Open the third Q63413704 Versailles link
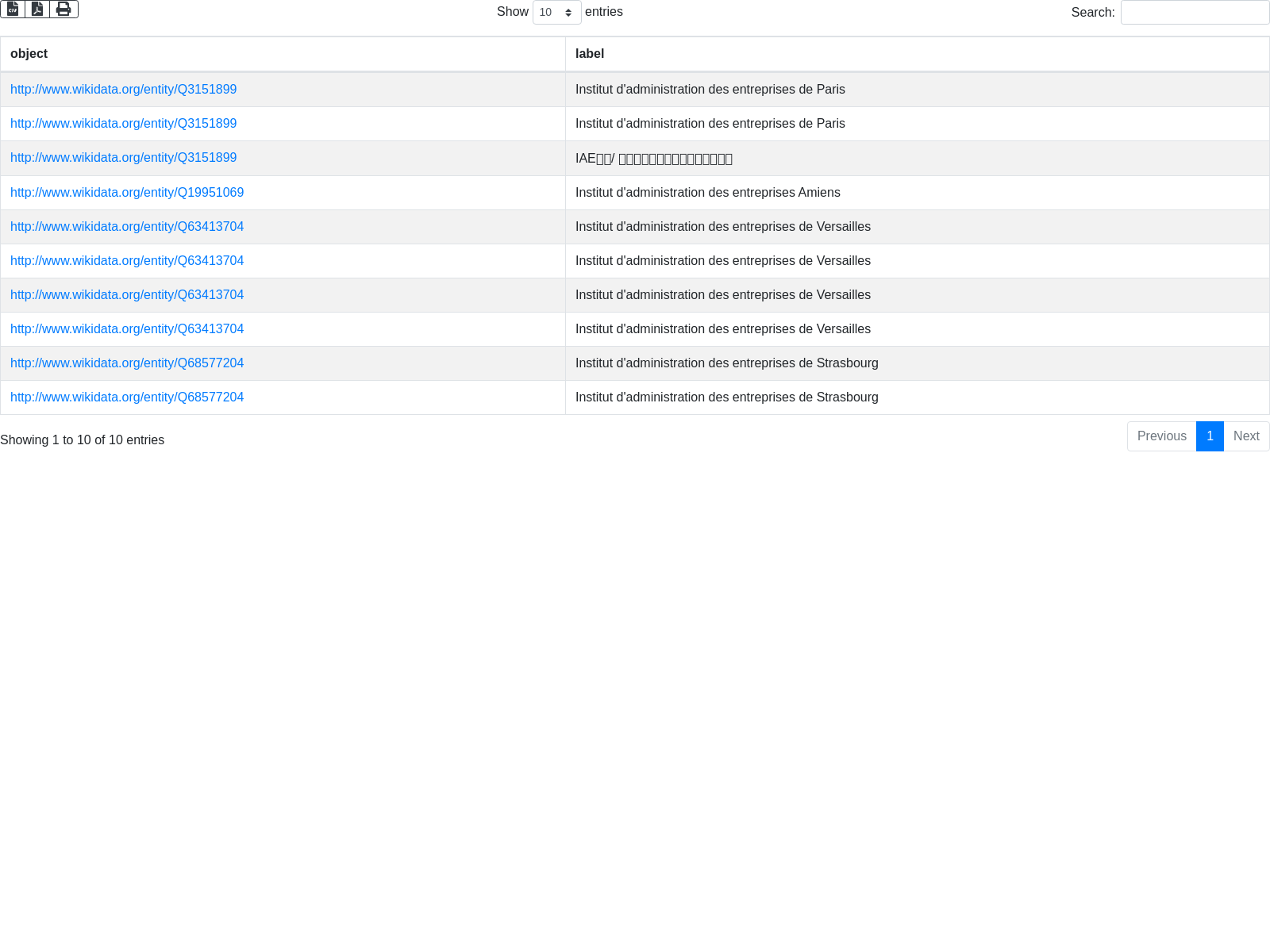The width and height of the screenshot is (1270, 952). 127,295
